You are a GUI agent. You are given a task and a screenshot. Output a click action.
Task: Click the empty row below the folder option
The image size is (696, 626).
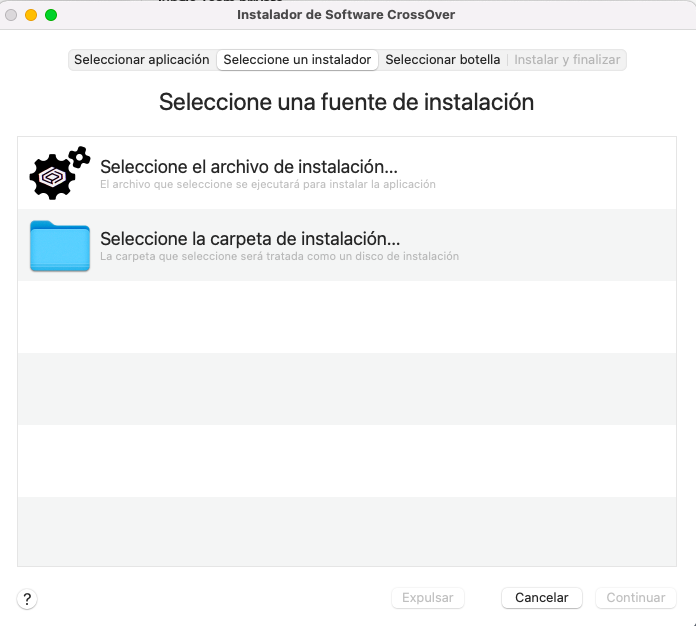pyautogui.click(x=347, y=316)
